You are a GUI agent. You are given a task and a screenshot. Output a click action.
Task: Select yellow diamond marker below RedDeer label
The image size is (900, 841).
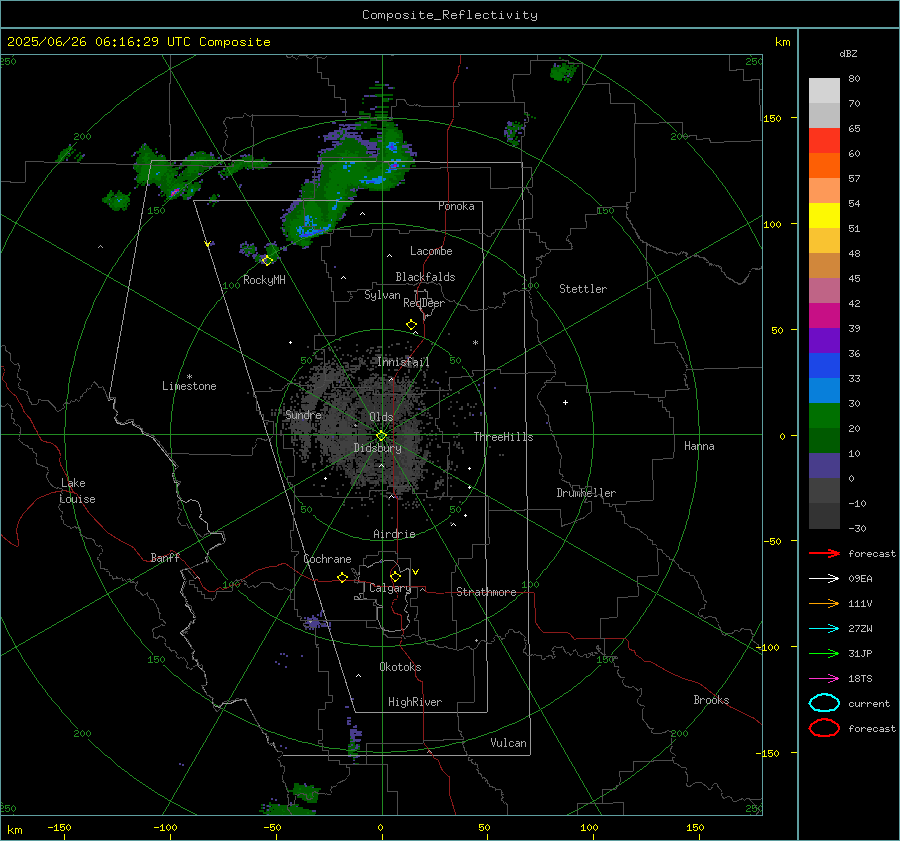click(411, 325)
